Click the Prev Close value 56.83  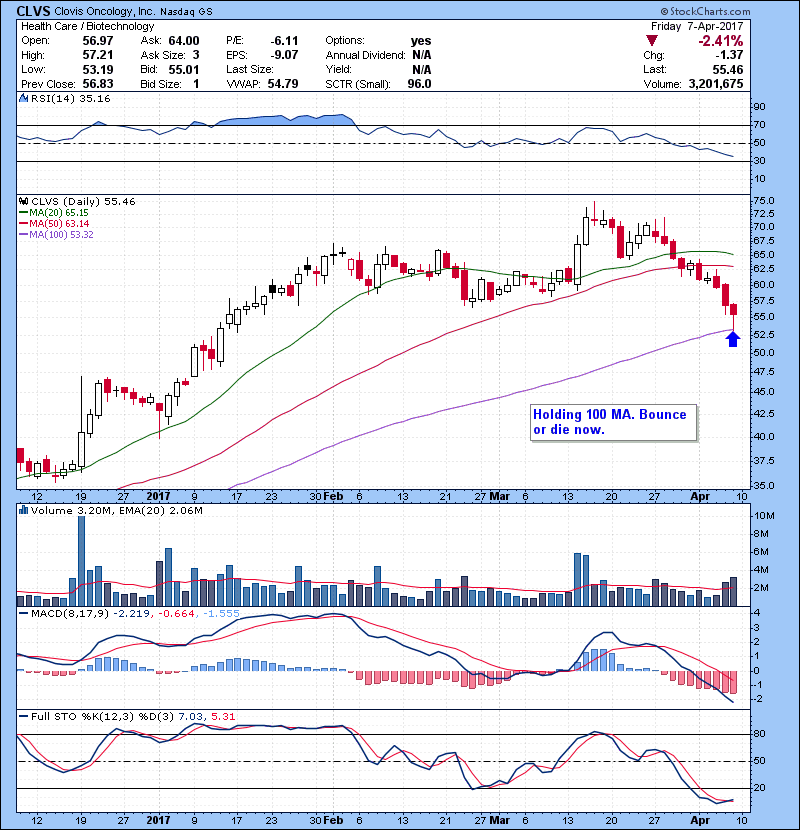97,84
